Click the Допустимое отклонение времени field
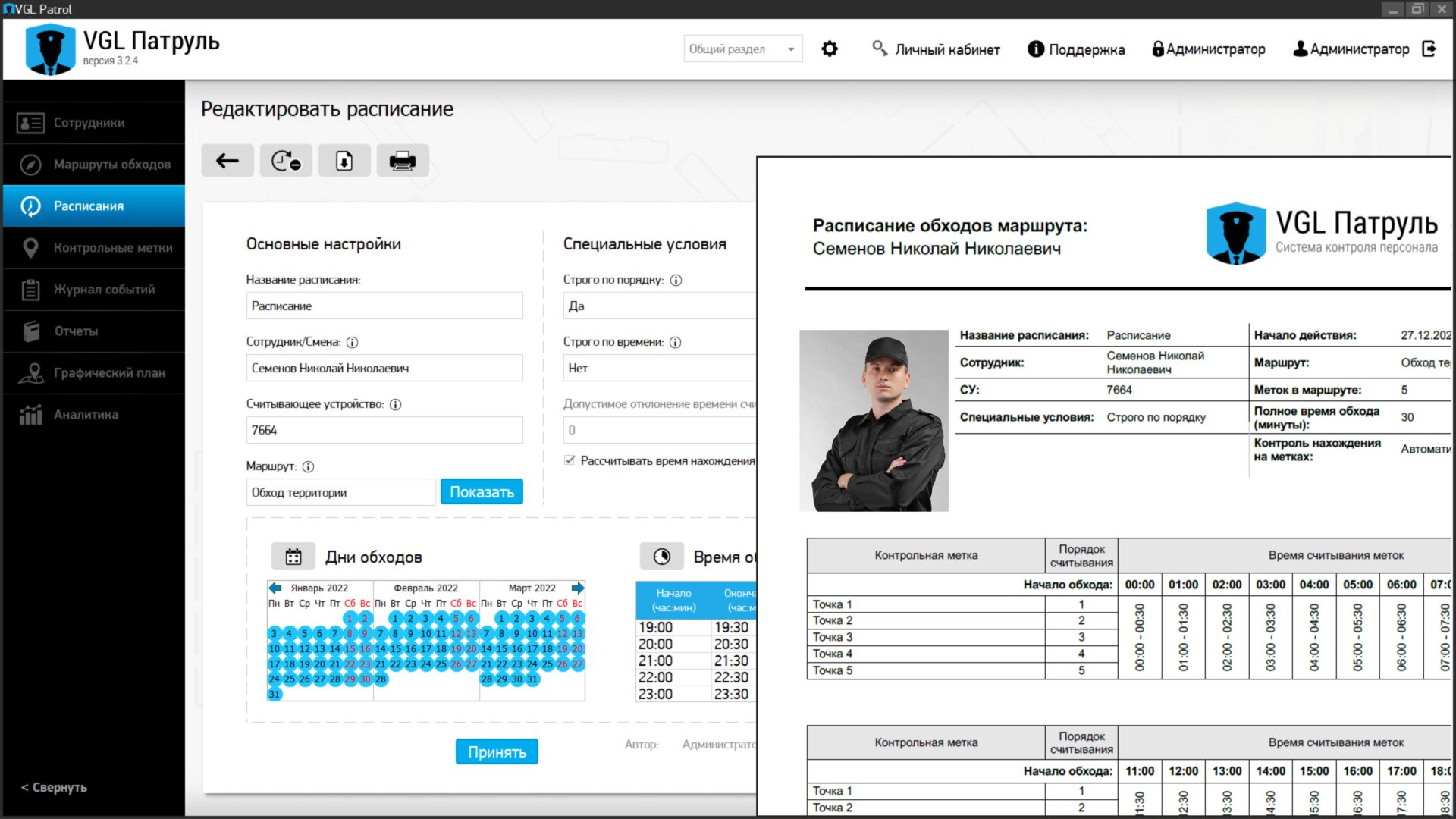 (660, 430)
